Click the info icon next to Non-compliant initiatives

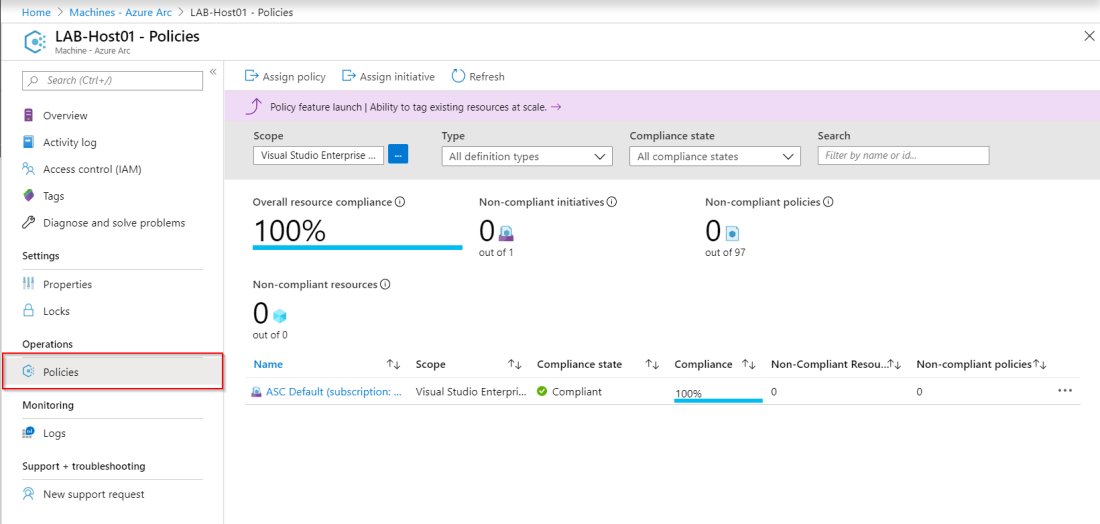[x=612, y=202]
